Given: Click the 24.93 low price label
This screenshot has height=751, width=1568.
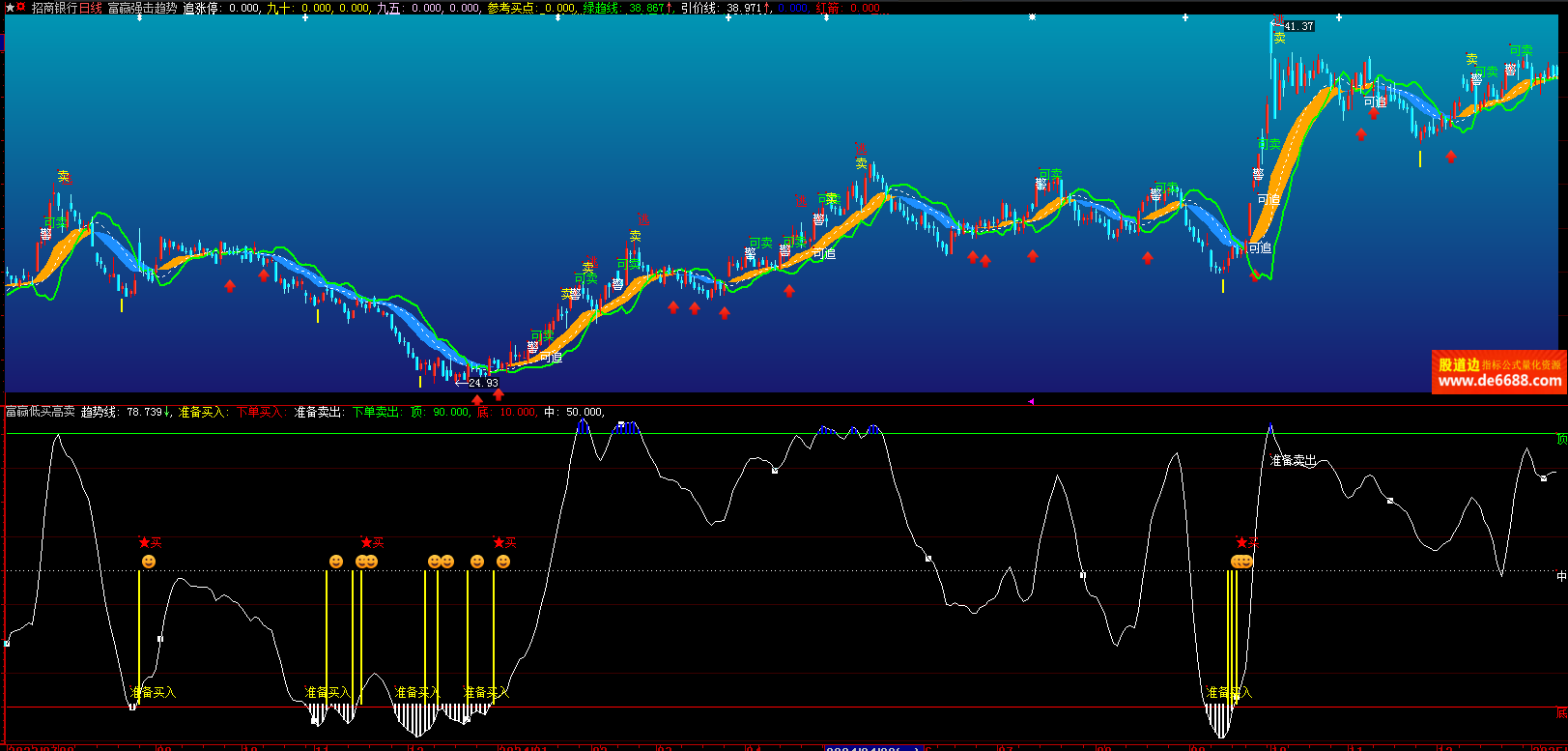Looking at the screenshot, I should point(482,383).
